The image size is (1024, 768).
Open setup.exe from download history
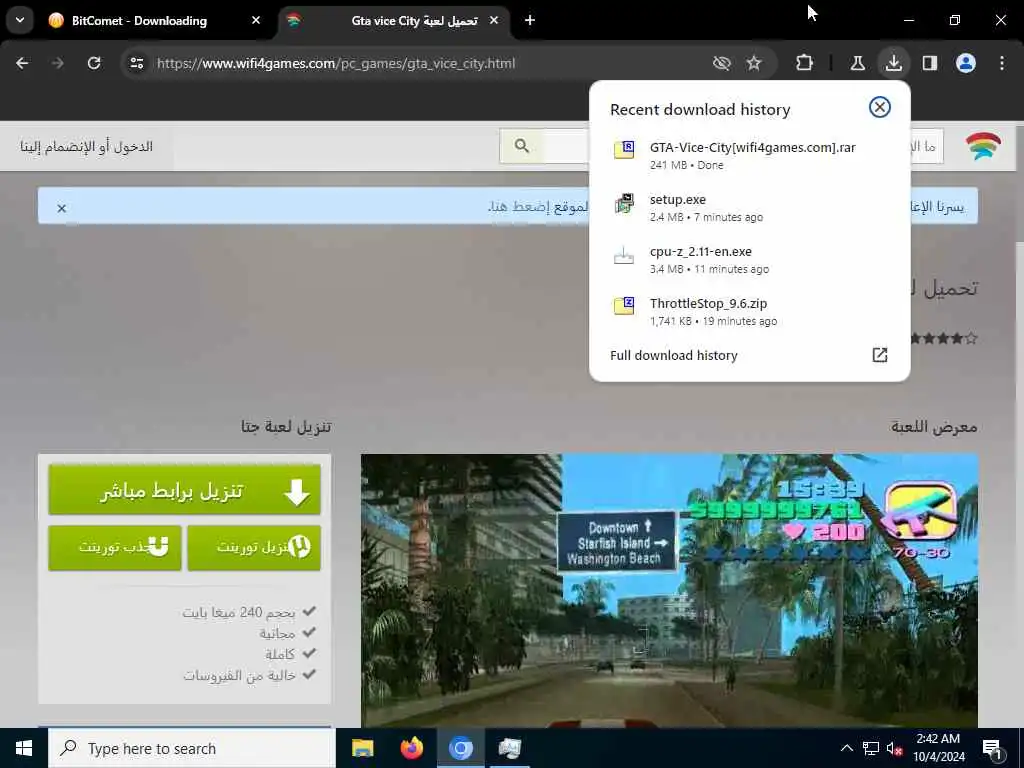pos(749,208)
